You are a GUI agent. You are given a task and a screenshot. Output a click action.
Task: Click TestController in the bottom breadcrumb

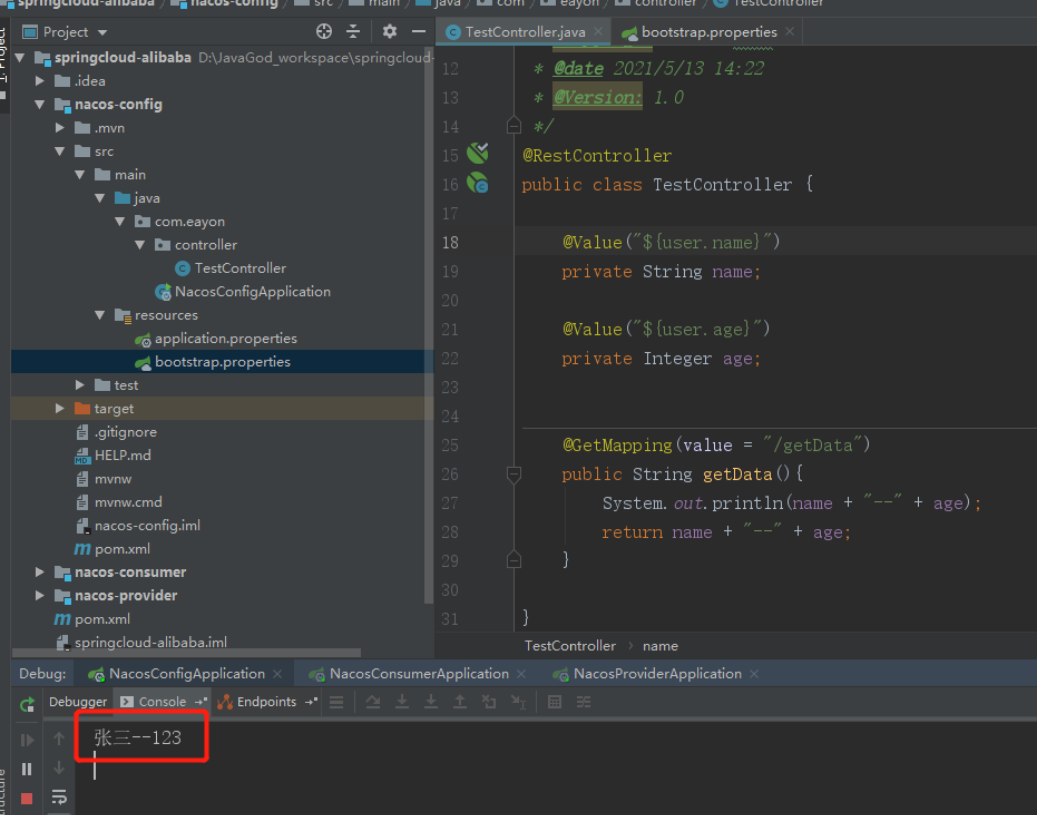(x=570, y=646)
